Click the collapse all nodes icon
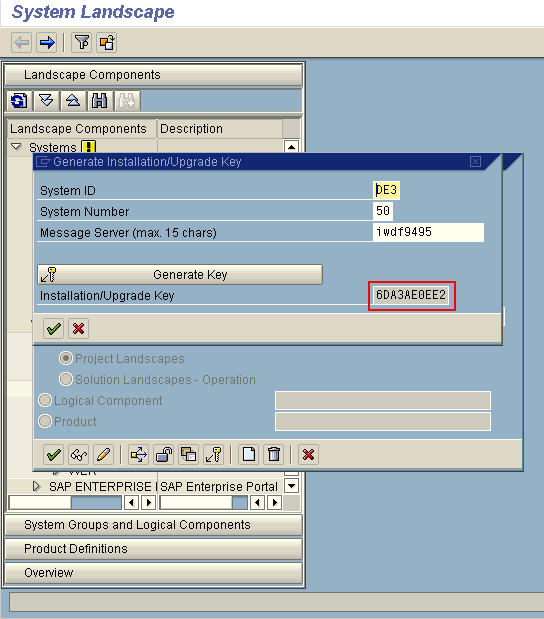 (73, 101)
